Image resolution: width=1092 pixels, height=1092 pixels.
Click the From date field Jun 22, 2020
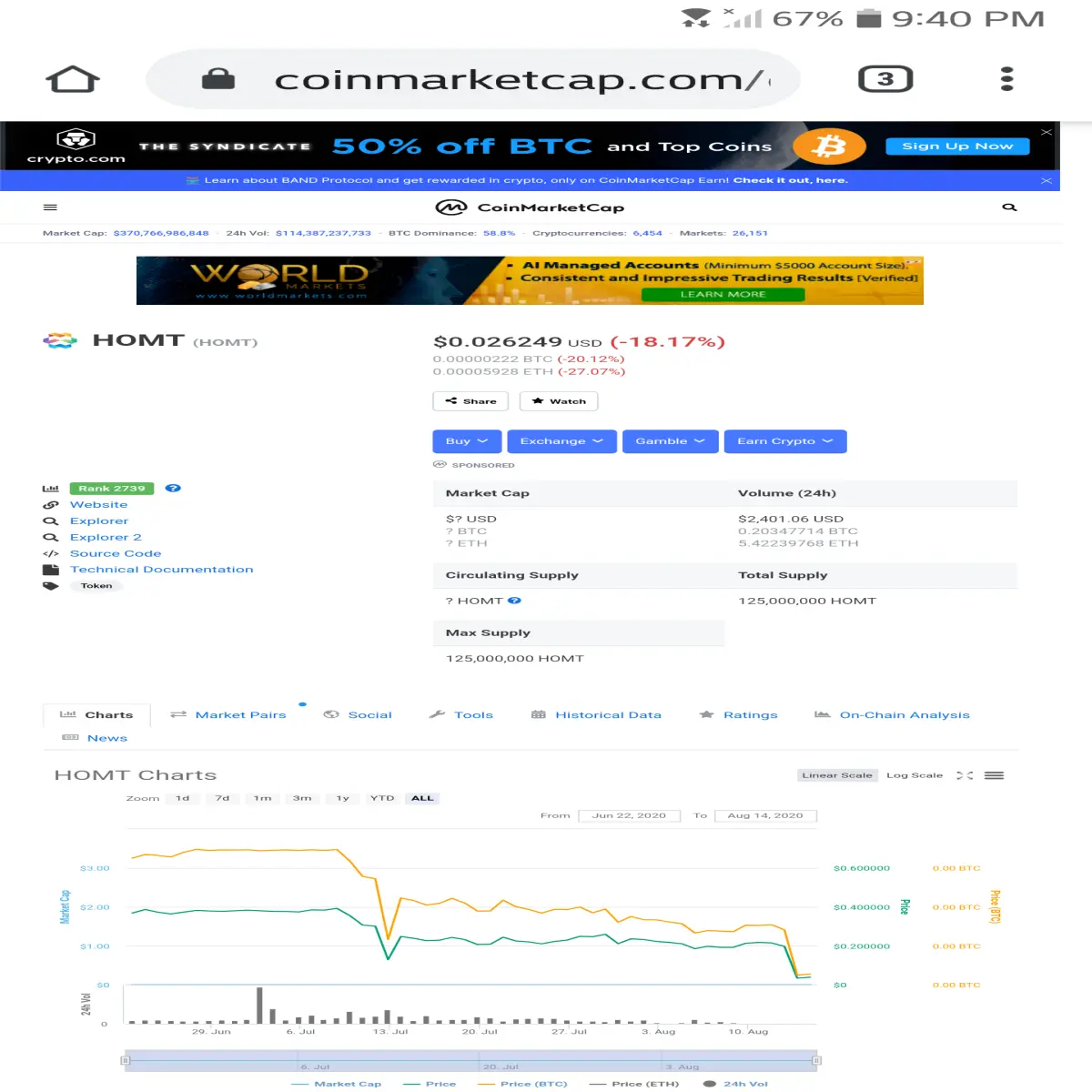coord(629,815)
